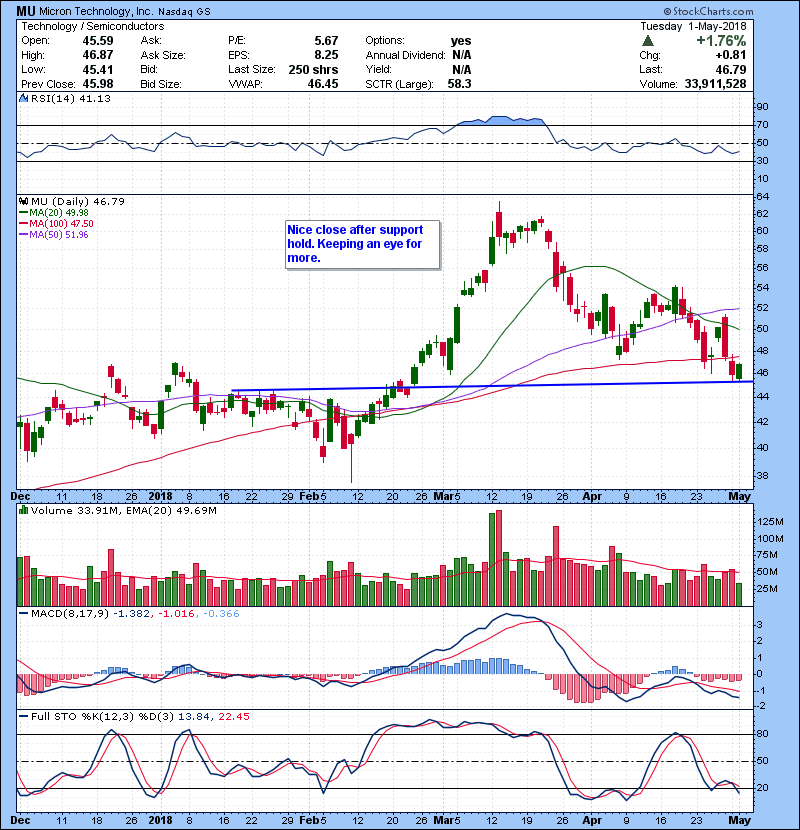Click the Apr date label under the stochastic panel
Screen dimensions: 800x830
click(x=592, y=820)
